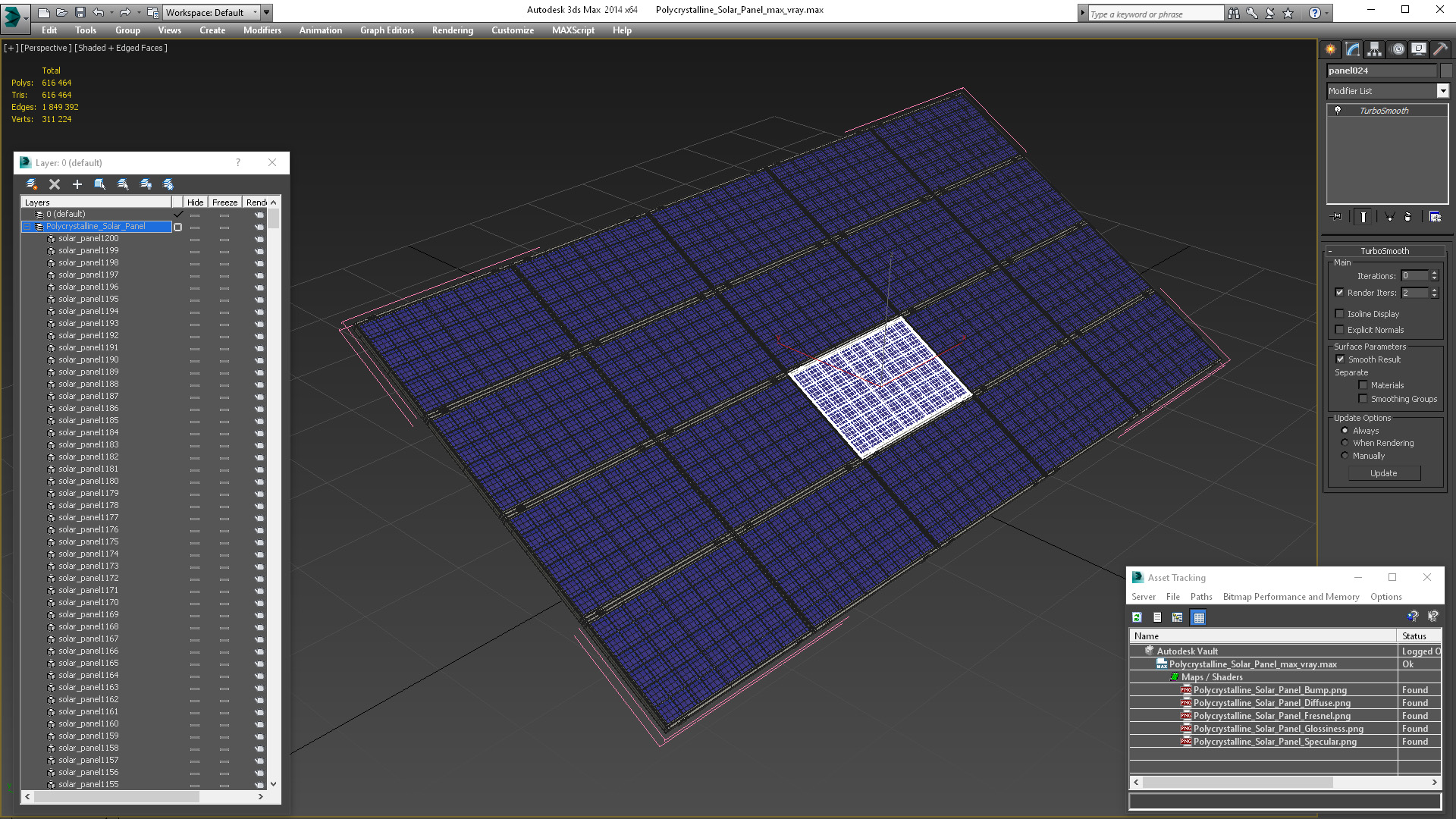Uncheck Smooth Result checkbox
The width and height of the screenshot is (1456, 819).
click(x=1340, y=359)
